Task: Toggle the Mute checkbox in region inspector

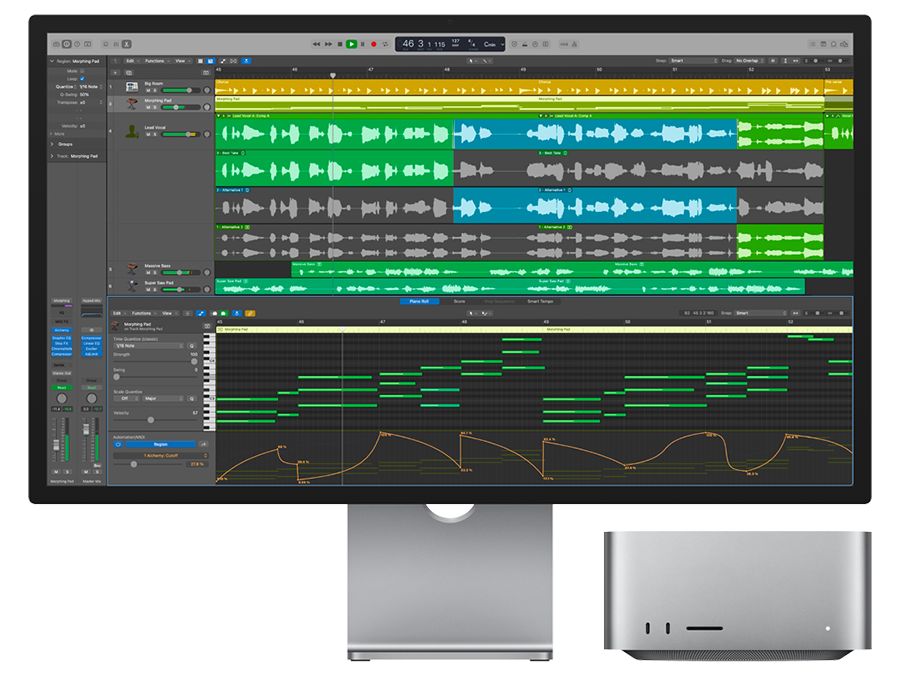Action: tap(82, 71)
